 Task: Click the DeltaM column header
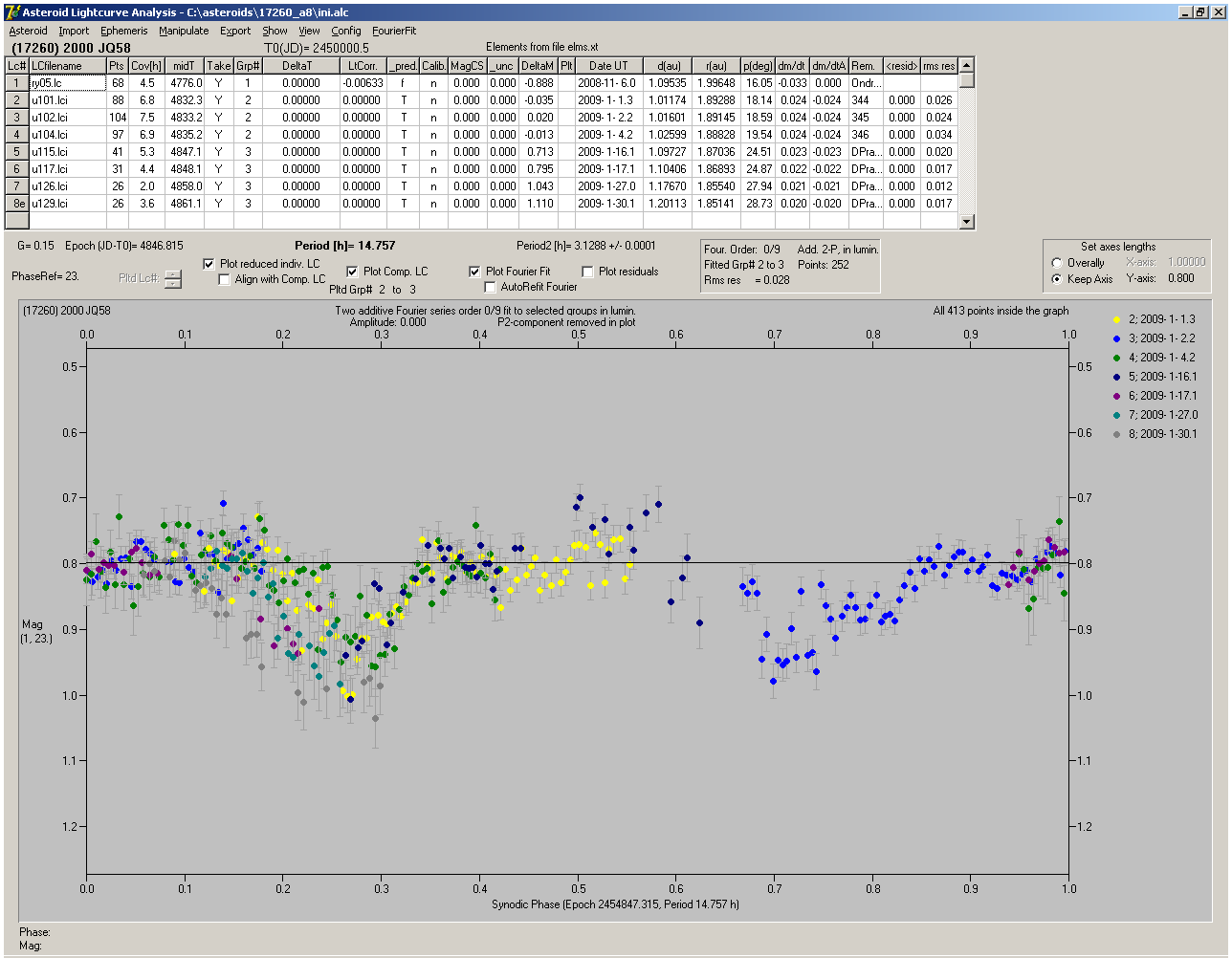tap(538, 66)
